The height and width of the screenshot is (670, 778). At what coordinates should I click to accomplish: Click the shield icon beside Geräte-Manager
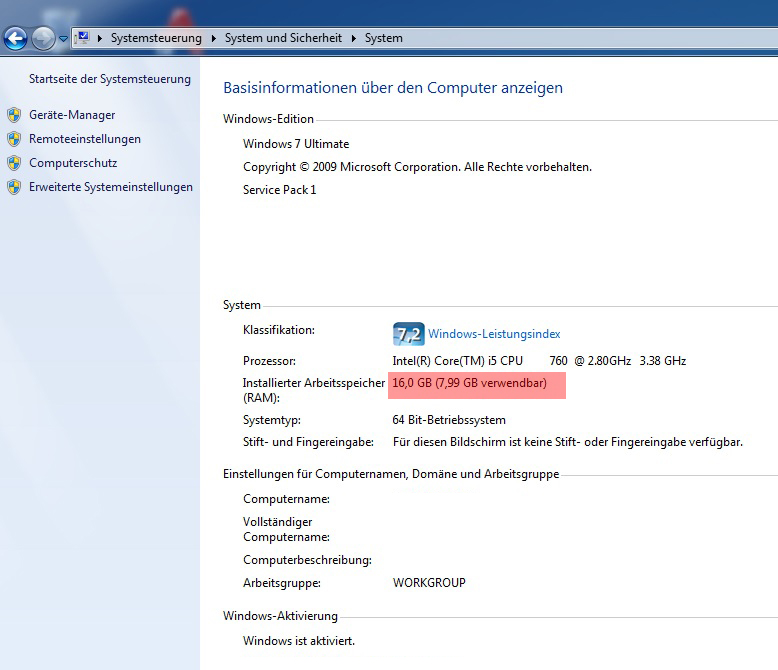tap(14, 115)
